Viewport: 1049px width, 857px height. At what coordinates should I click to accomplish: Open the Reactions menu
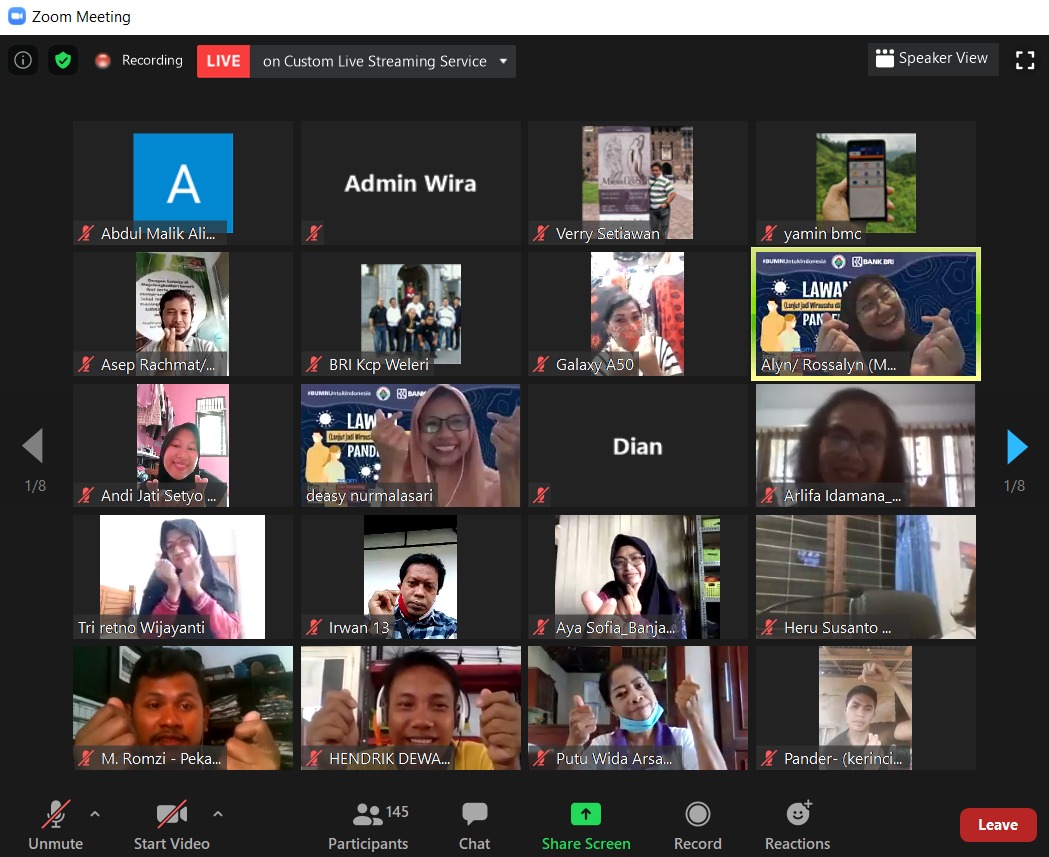tap(798, 826)
